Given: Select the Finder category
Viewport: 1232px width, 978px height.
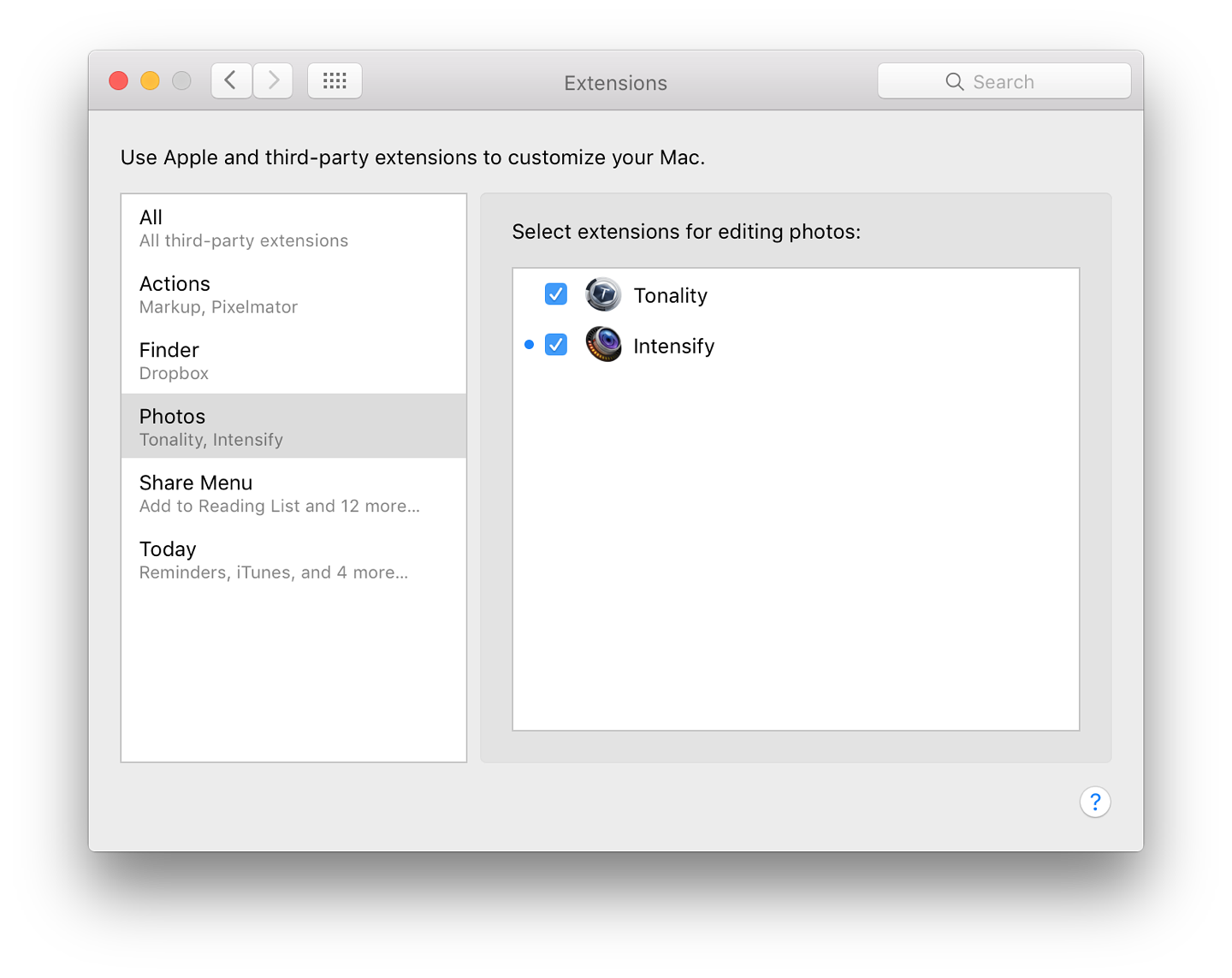Looking at the screenshot, I should click(x=293, y=360).
